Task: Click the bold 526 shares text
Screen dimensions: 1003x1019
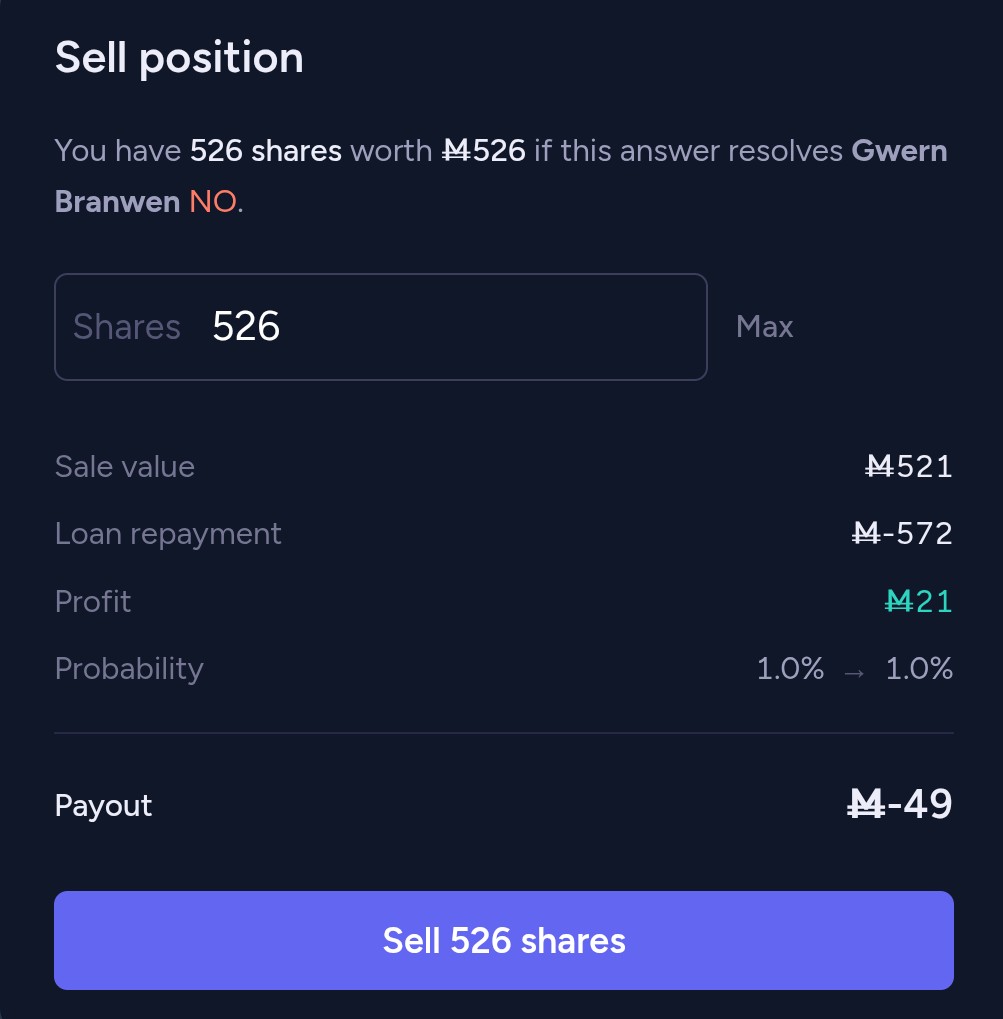Action: click(x=266, y=151)
